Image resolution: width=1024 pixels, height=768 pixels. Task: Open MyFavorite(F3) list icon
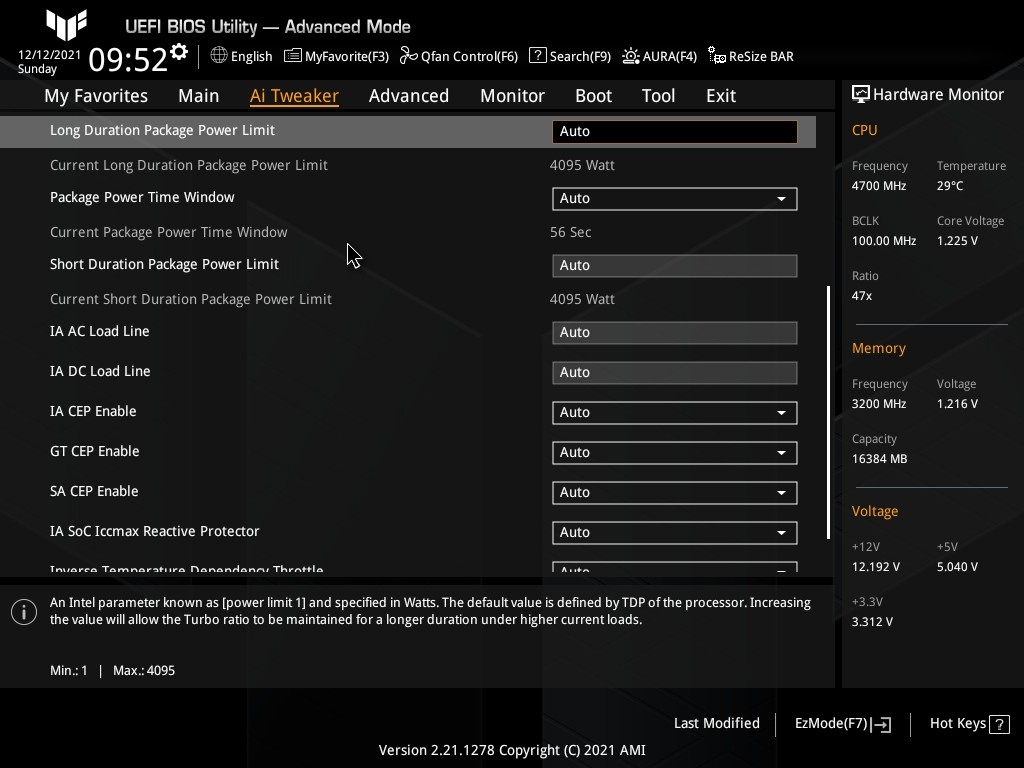click(293, 56)
